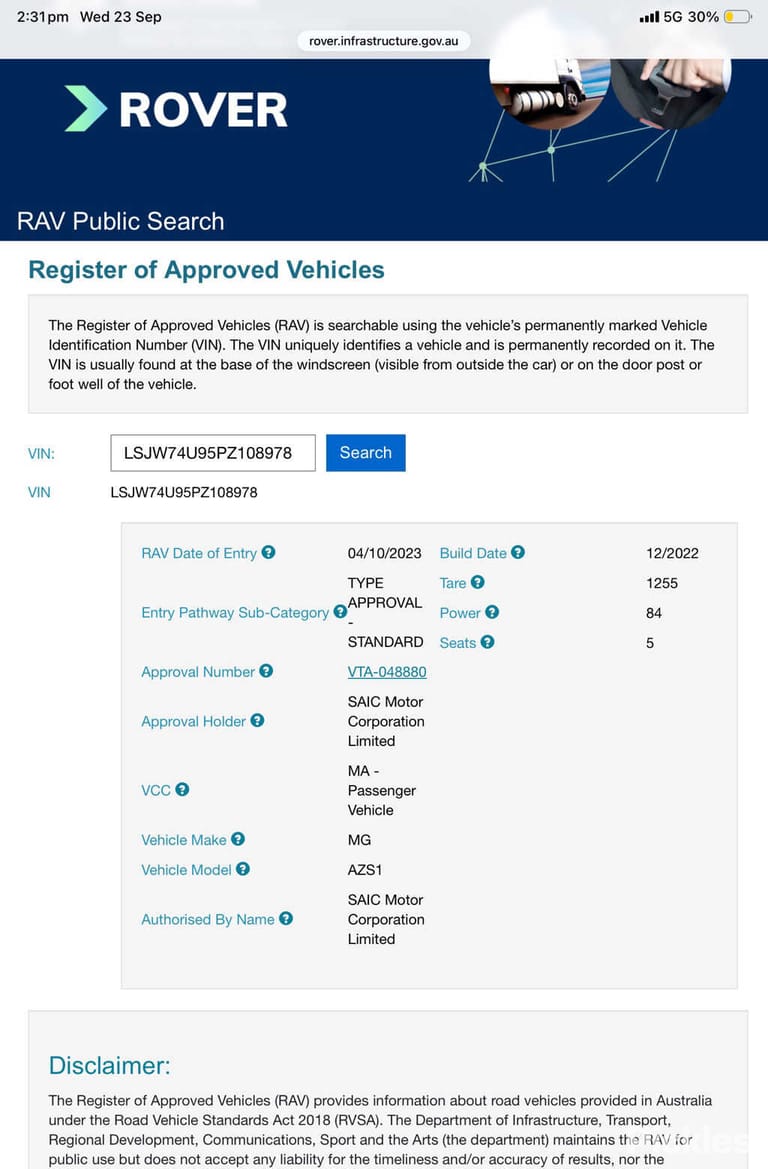This screenshot has height=1169, width=768.
Task: Select the seats value 5
Action: (650, 643)
